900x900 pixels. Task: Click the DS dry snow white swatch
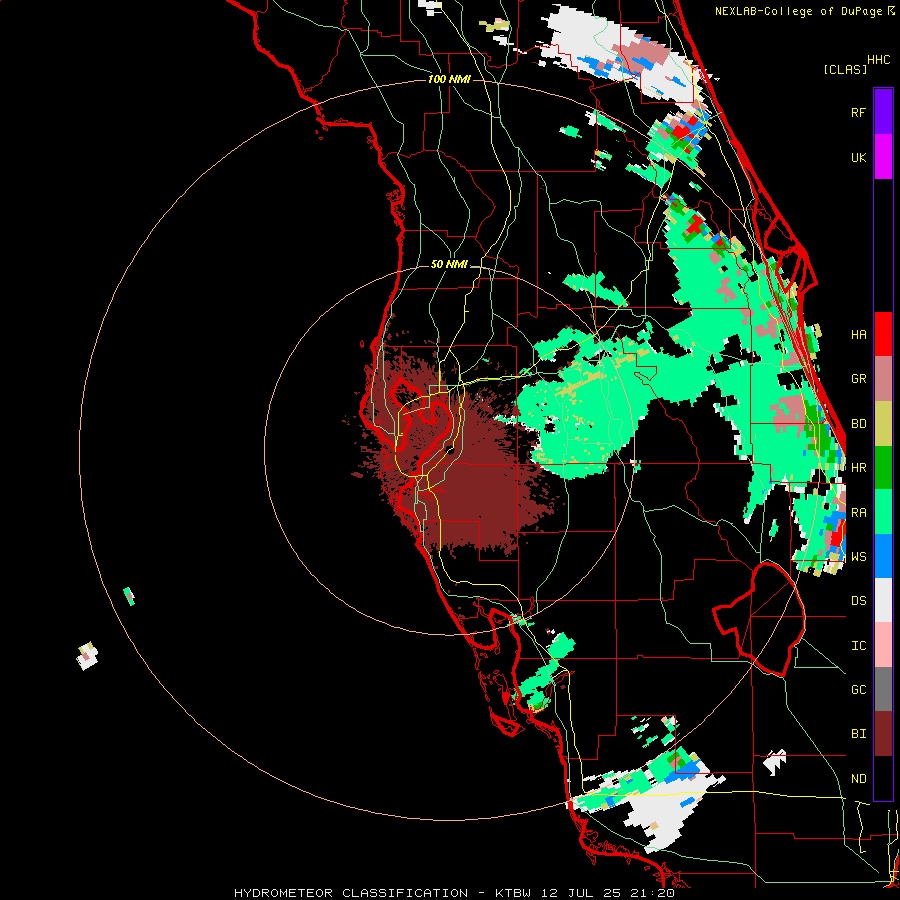883,600
